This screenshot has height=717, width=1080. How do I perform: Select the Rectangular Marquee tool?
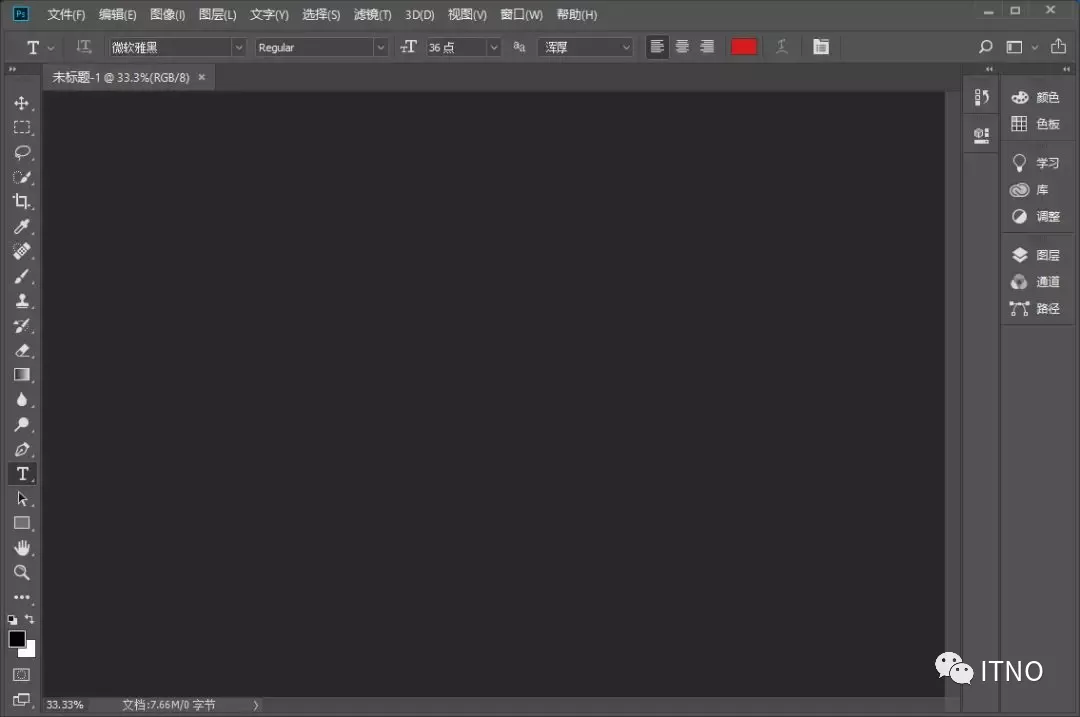(21, 127)
